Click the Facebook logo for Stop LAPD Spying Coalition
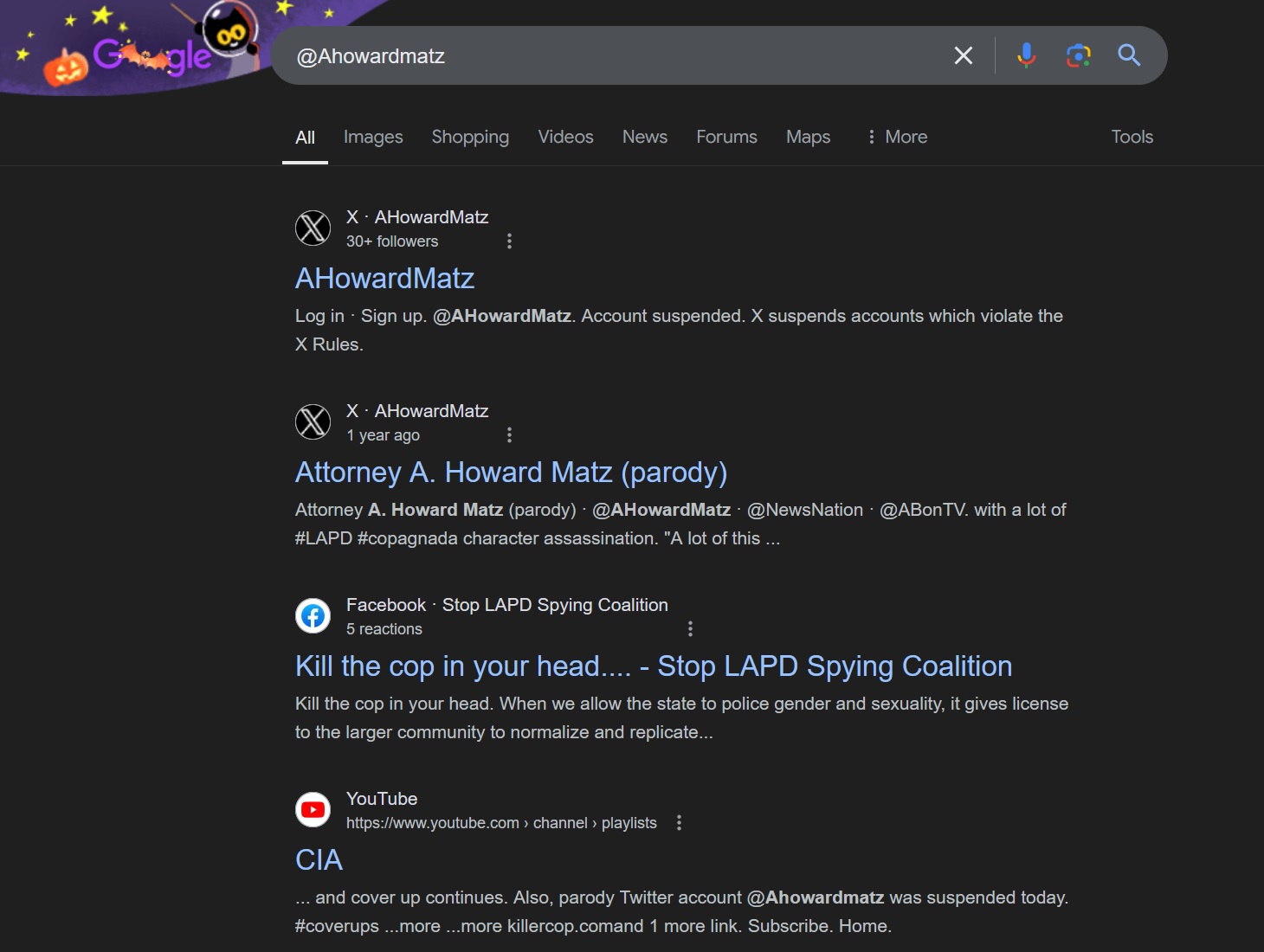This screenshot has width=1264, height=952. coord(313,615)
